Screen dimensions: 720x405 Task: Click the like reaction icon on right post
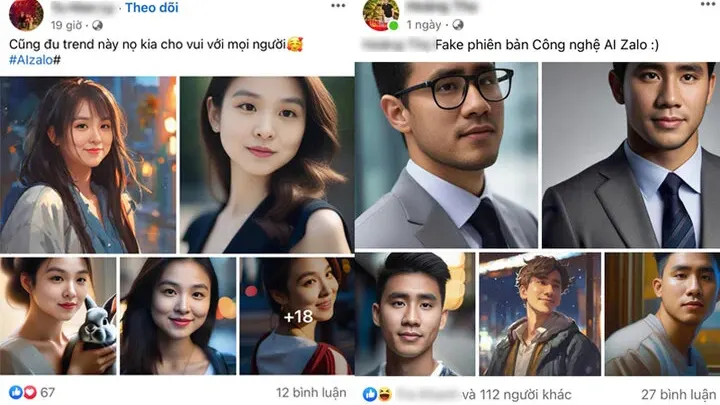[370, 394]
